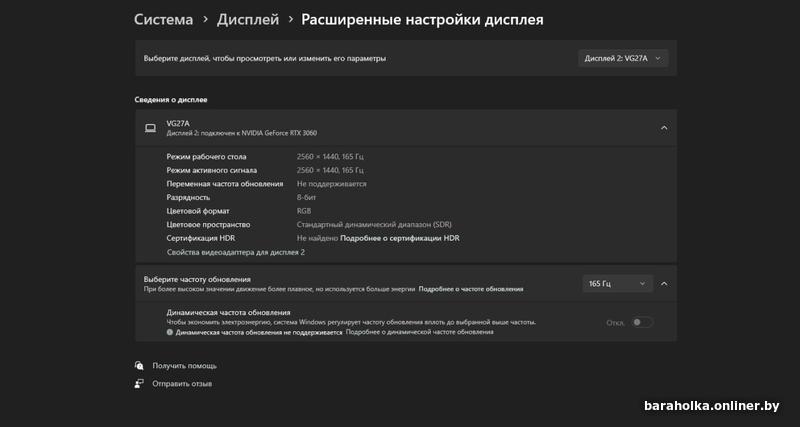Open the 165 Гц refresh rate dropdown

(617, 284)
